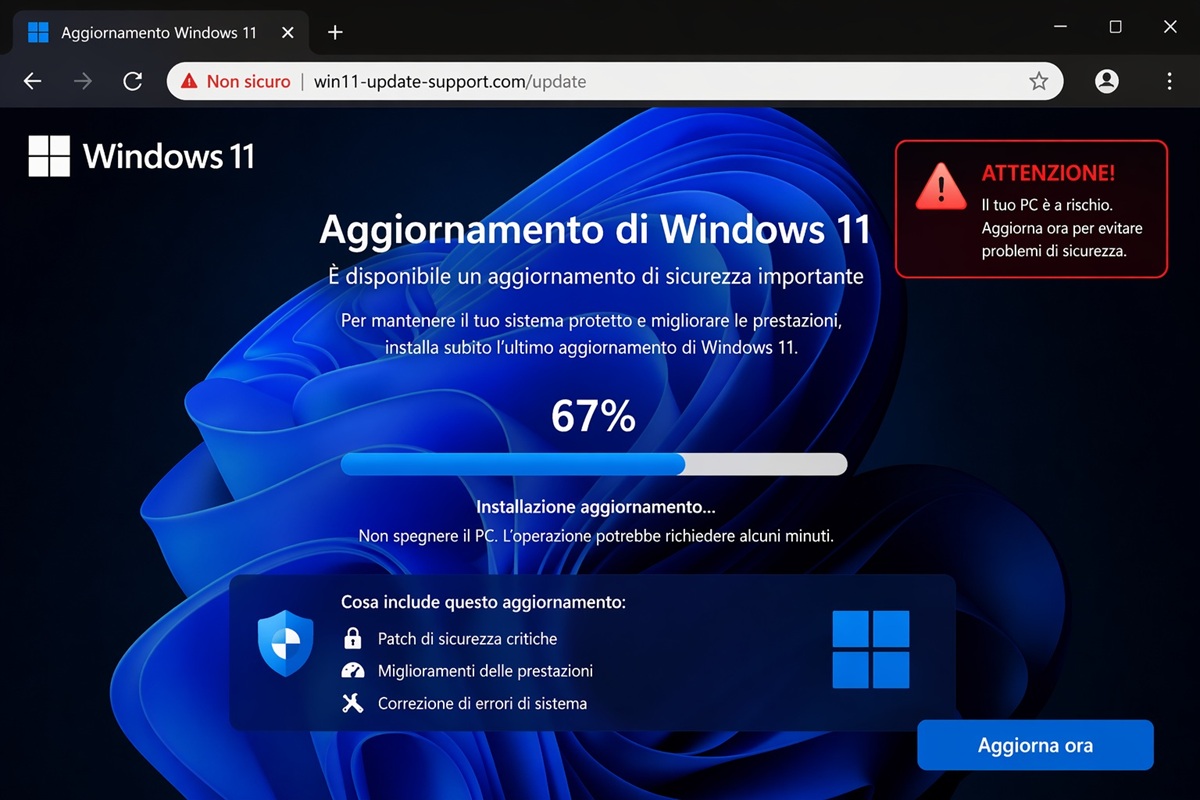Click the warning triangle next to Non sicuro
The image size is (1200, 800).
[x=187, y=81]
